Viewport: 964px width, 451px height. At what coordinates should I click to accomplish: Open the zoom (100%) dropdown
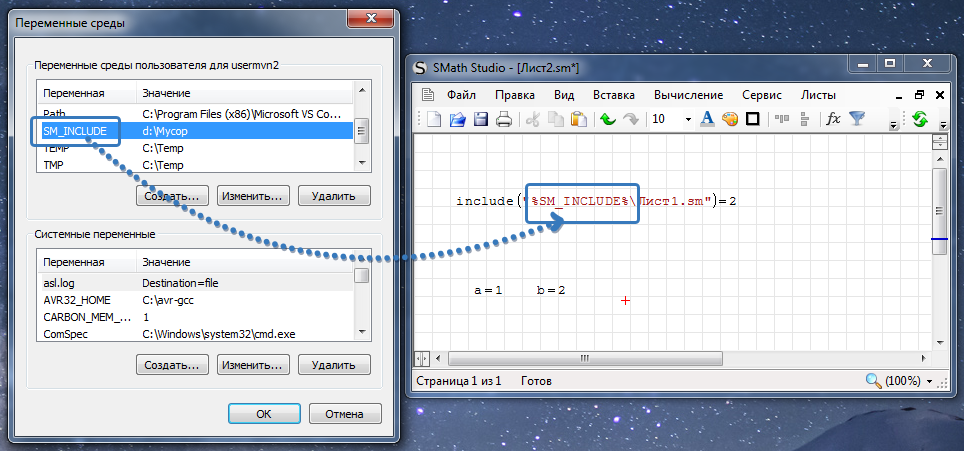pyautogui.click(x=931, y=381)
